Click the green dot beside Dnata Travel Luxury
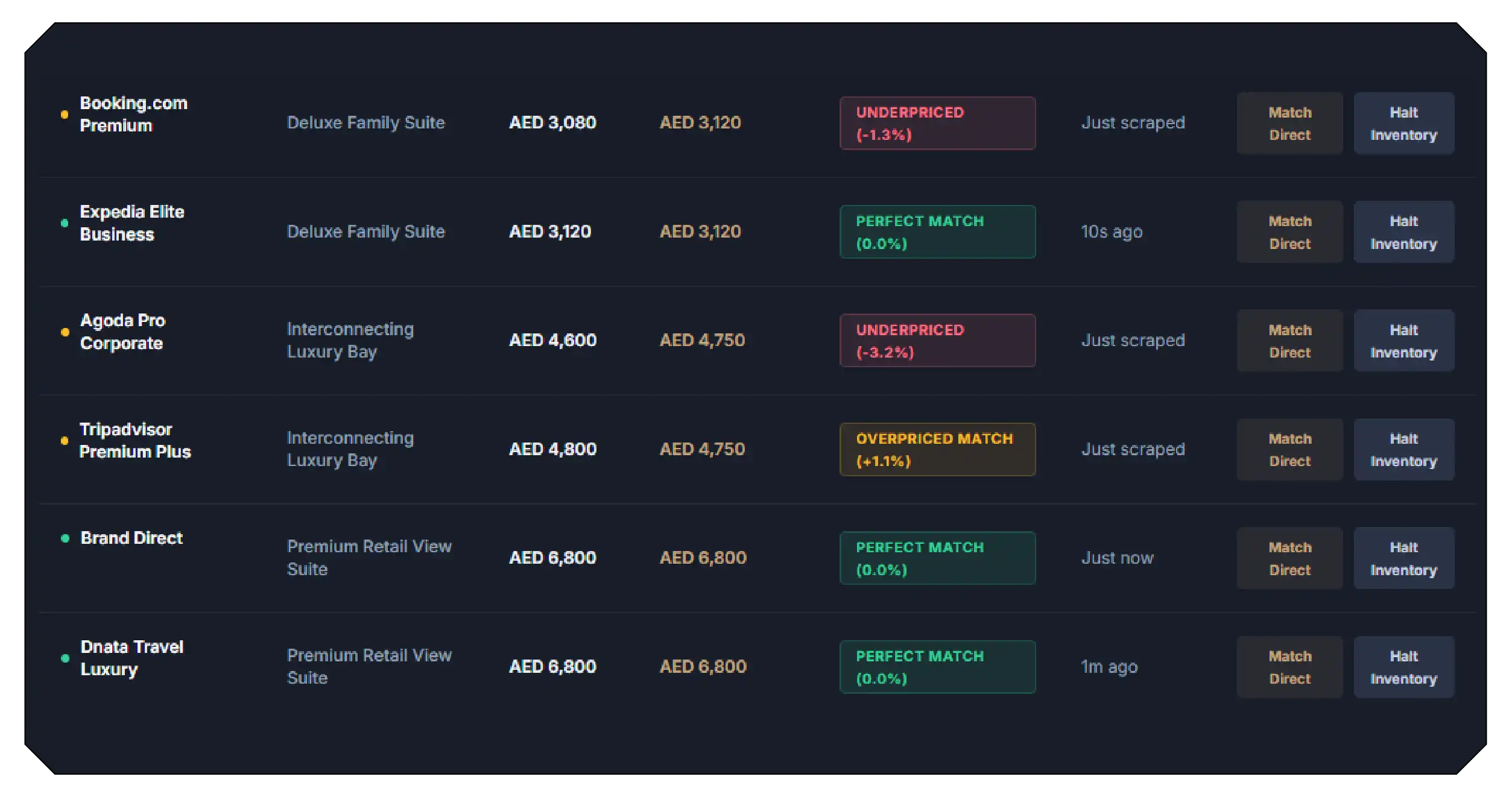The image size is (1512, 797). click(65, 658)
